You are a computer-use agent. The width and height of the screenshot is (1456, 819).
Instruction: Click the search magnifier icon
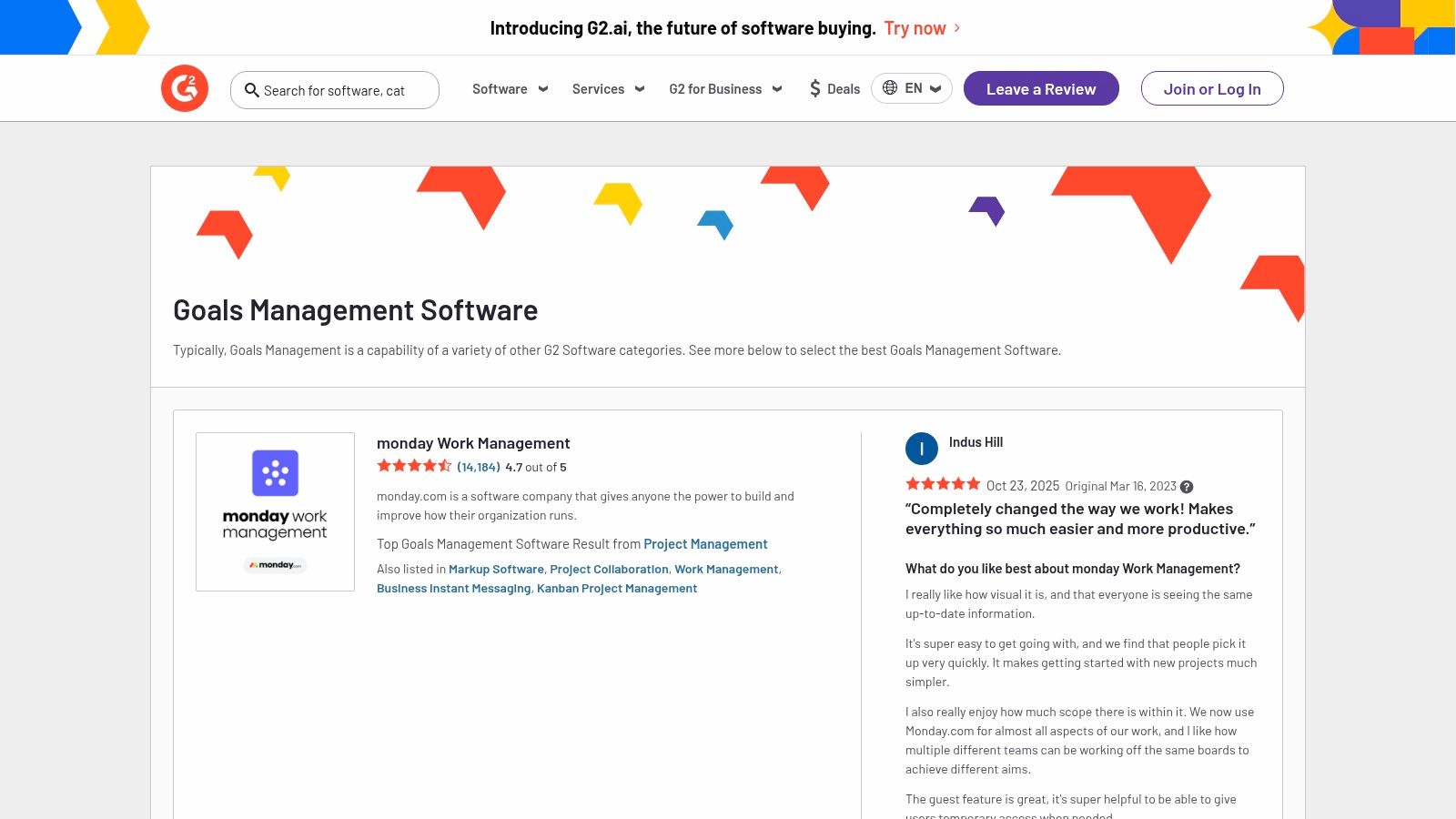click(x=252, y=90)
